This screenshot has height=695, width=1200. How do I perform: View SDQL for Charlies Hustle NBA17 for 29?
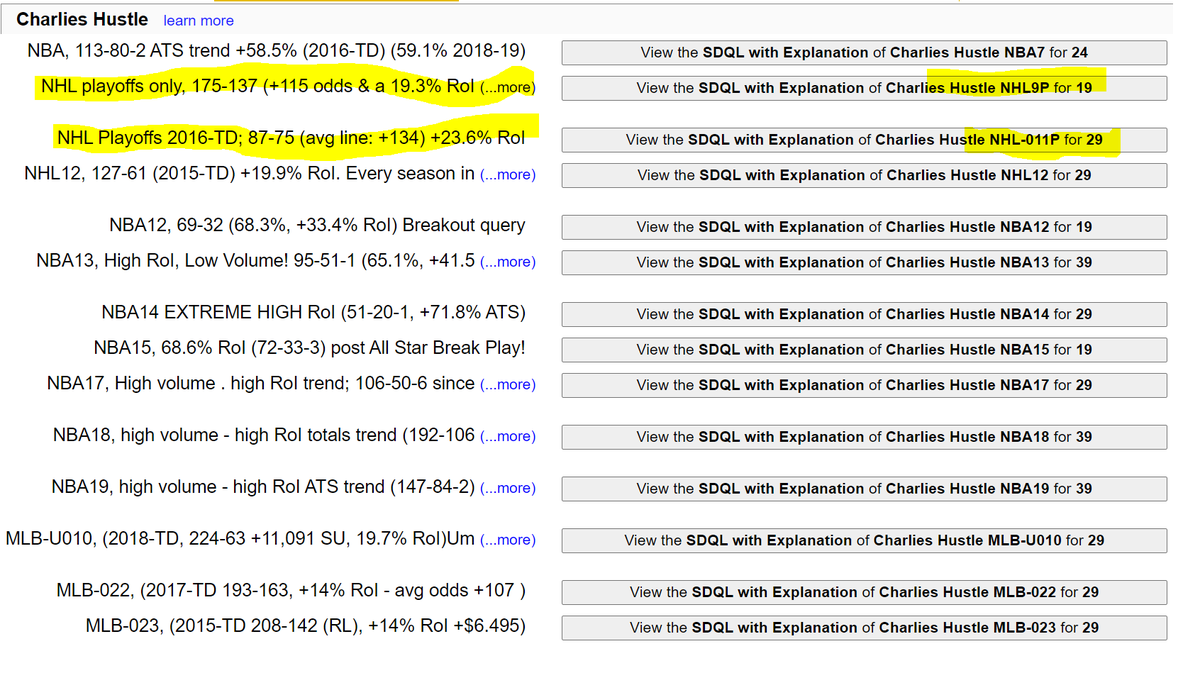[x=864, y=385]
